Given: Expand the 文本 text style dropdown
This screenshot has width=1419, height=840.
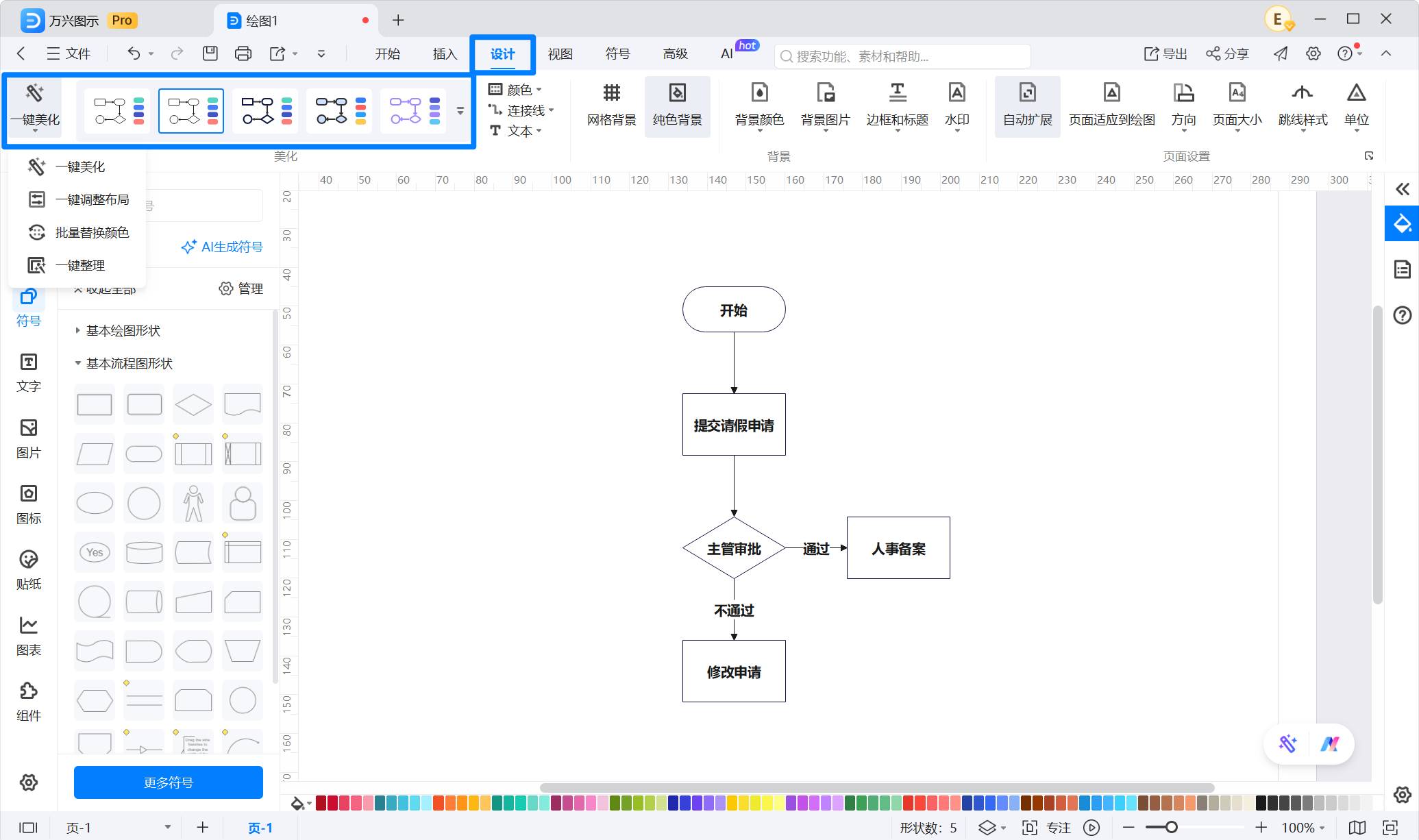Looking at the screenshot, I should pyautogui.click(x=515, y=131).
